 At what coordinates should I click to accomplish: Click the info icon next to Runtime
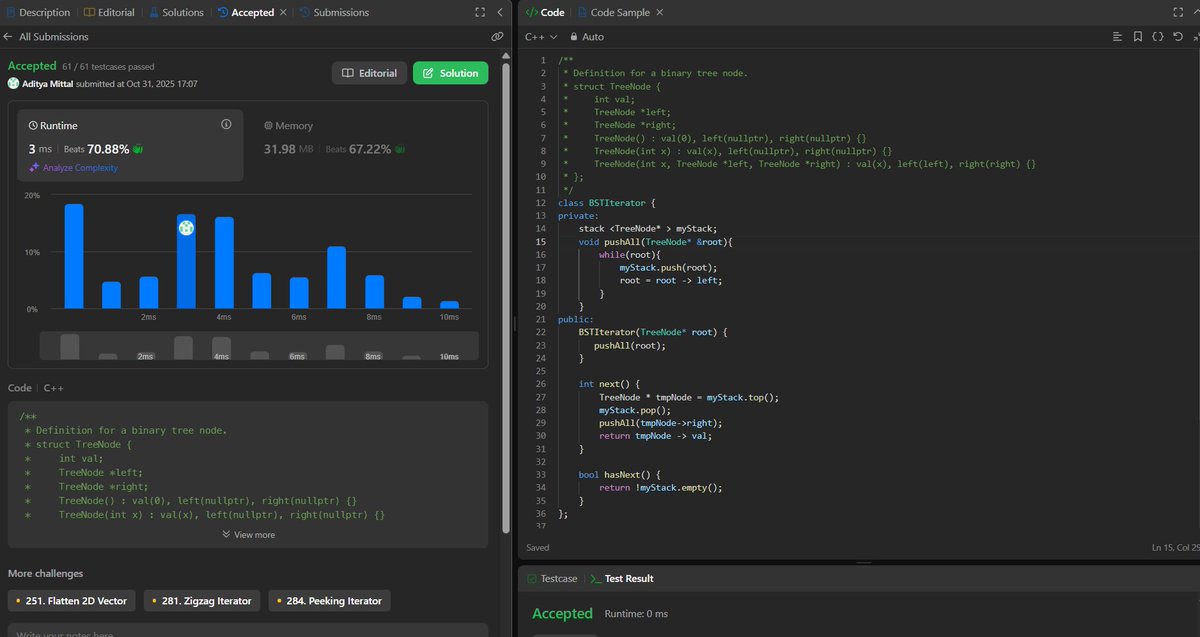226,124
